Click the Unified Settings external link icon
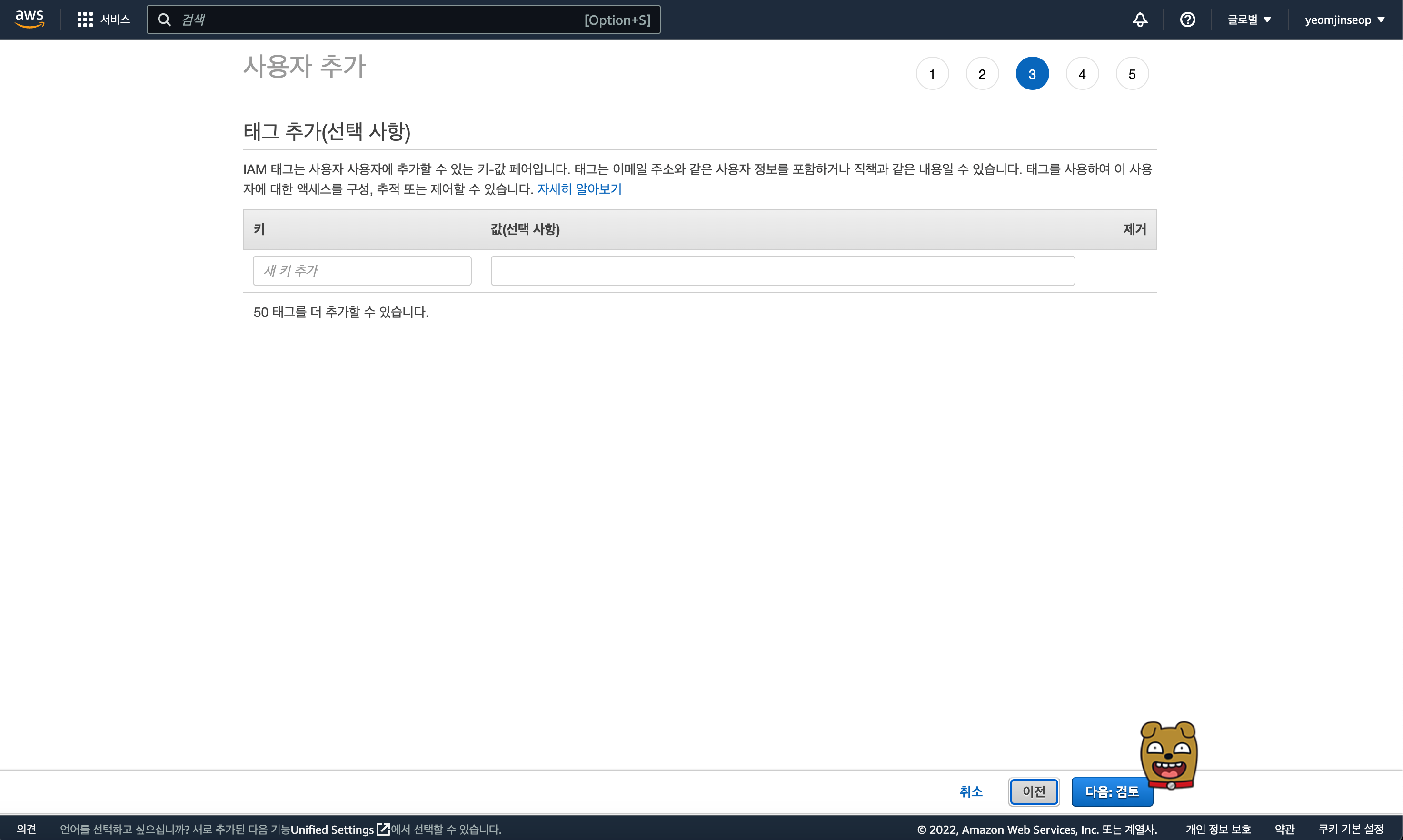The height and width of the screenshot is (840, 1403). [x=383, y=829]
